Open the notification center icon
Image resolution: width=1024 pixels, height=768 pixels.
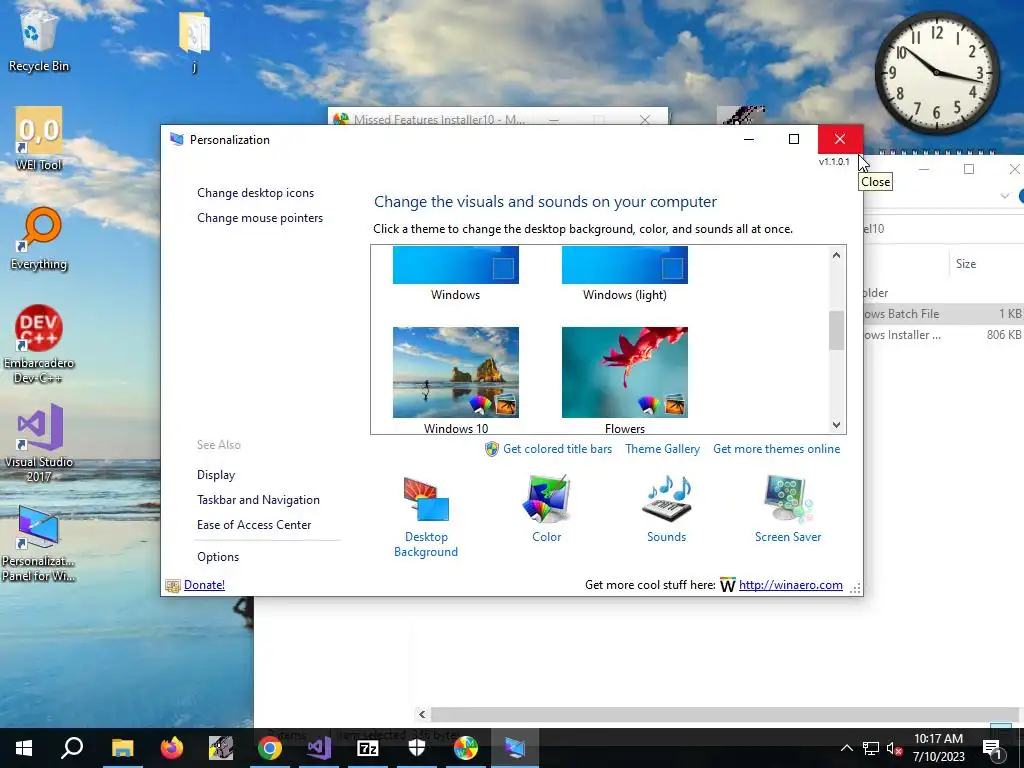(992, 749)
